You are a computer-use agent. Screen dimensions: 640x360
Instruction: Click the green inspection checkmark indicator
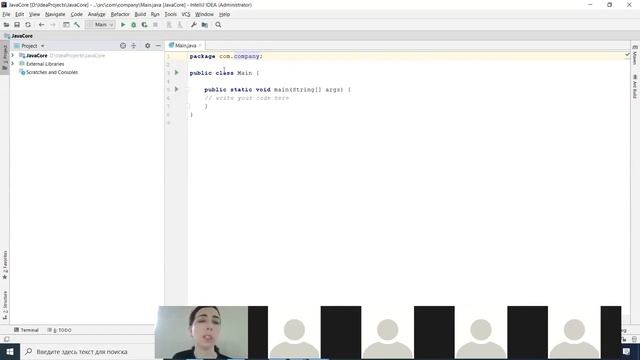[x=627, y=54]
